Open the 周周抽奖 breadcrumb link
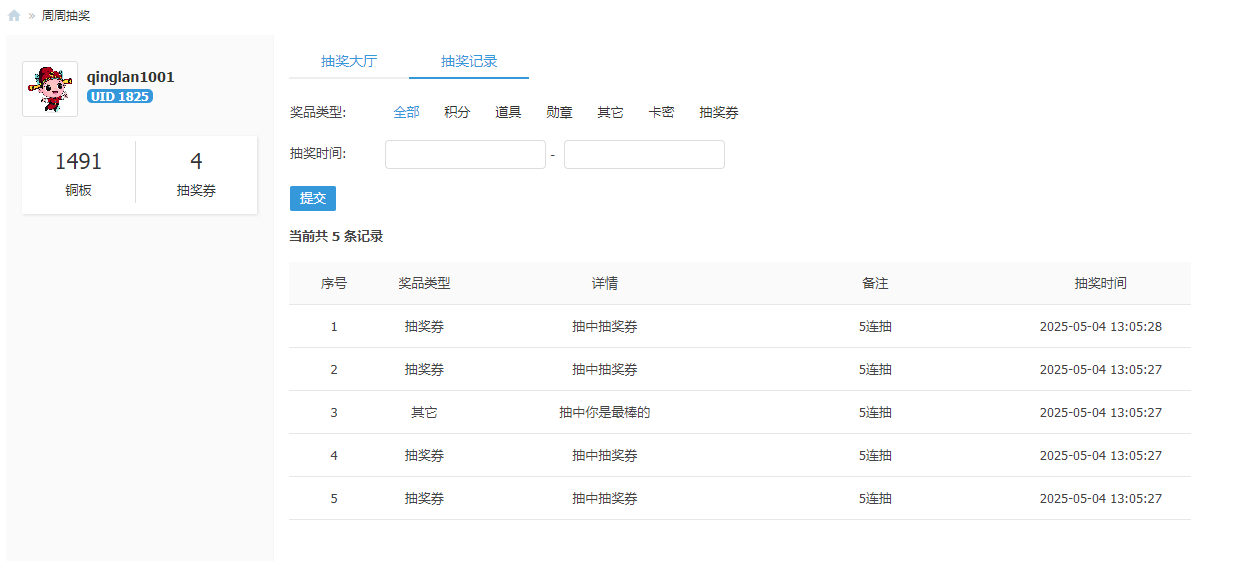 point(66,16)
